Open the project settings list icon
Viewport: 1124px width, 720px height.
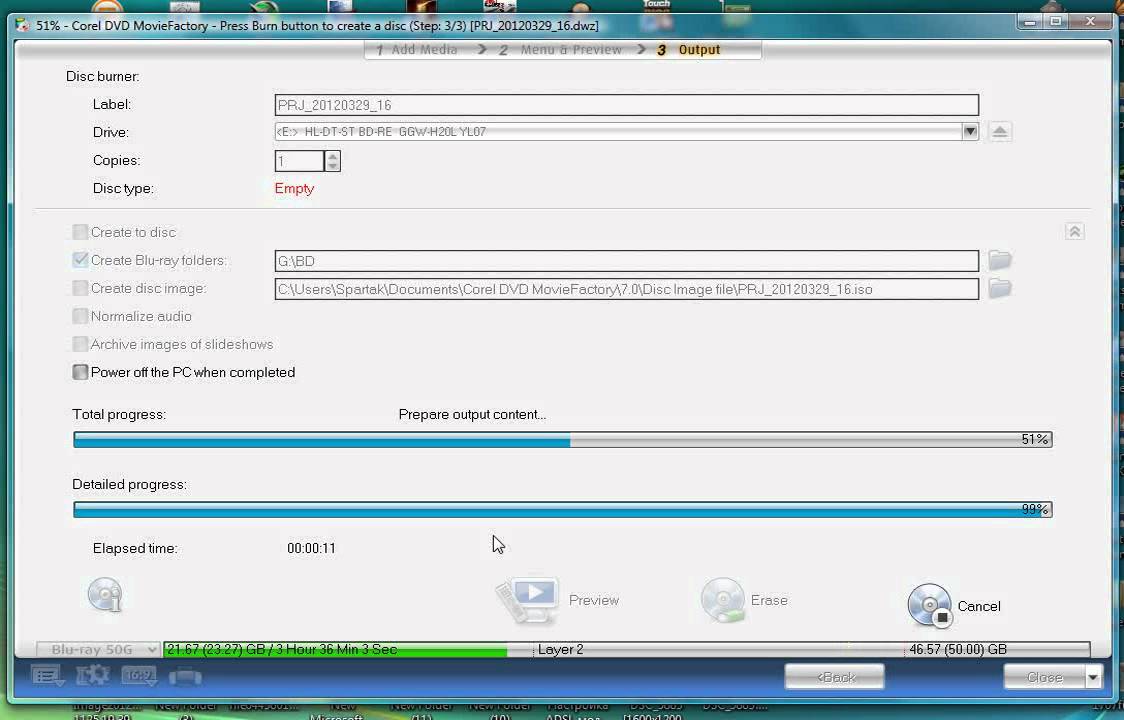(47, 676)
